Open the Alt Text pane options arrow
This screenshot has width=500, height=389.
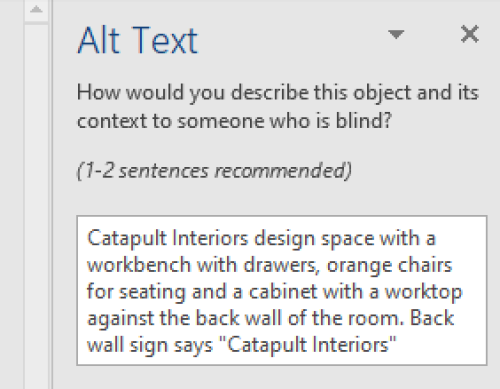pos(396,34)
